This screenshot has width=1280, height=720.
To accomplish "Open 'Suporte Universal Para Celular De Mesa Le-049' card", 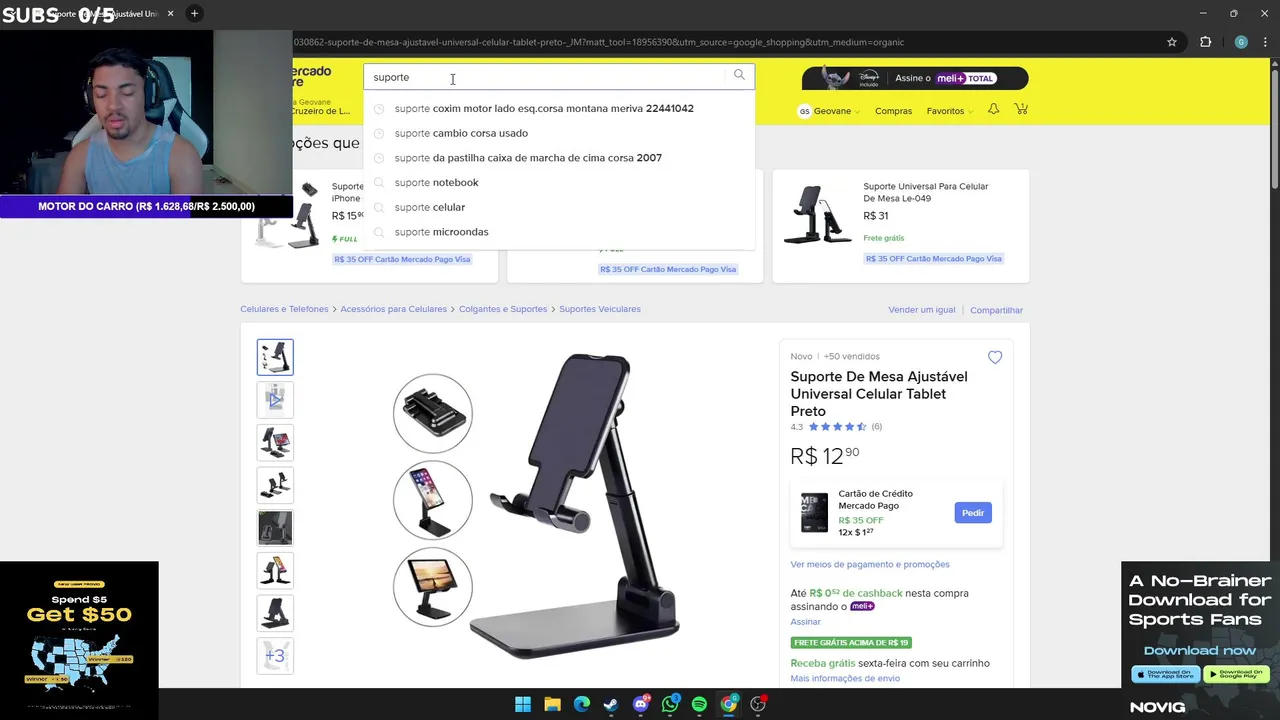I will click(x=901, y=226).
